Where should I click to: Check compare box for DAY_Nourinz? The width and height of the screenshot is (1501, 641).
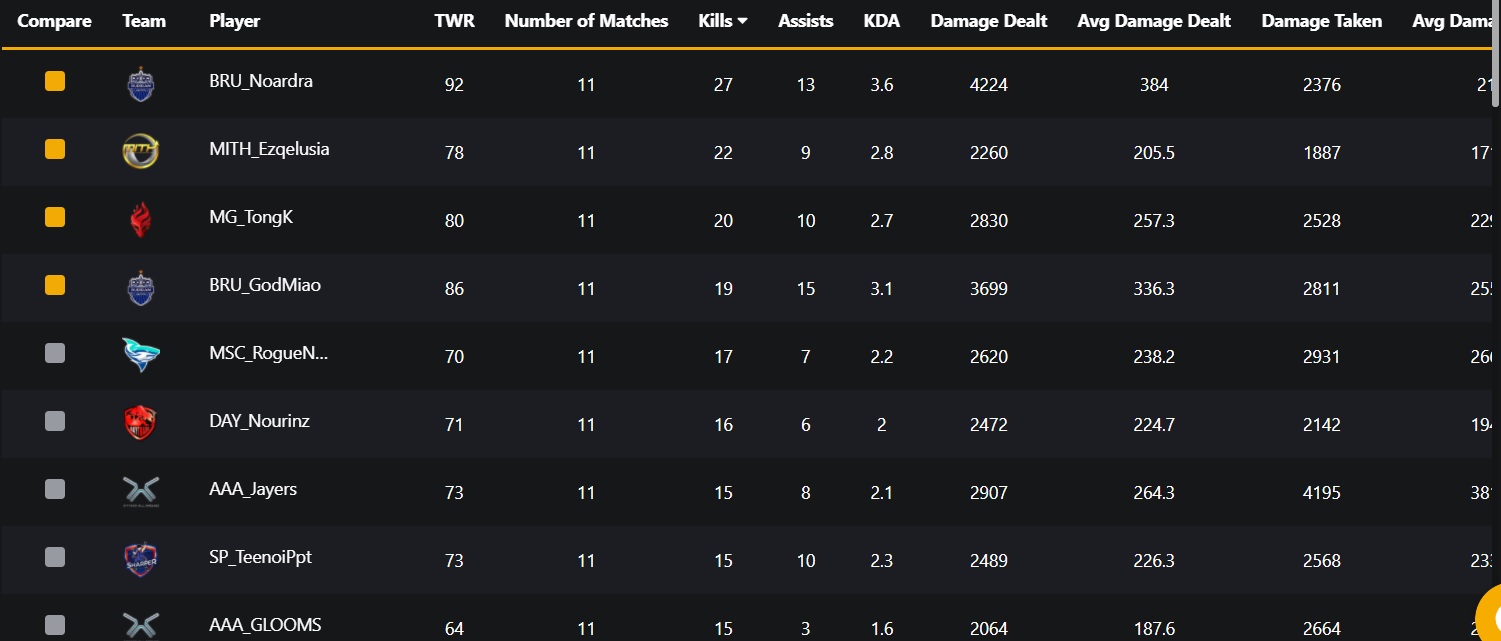click(55, 421)
